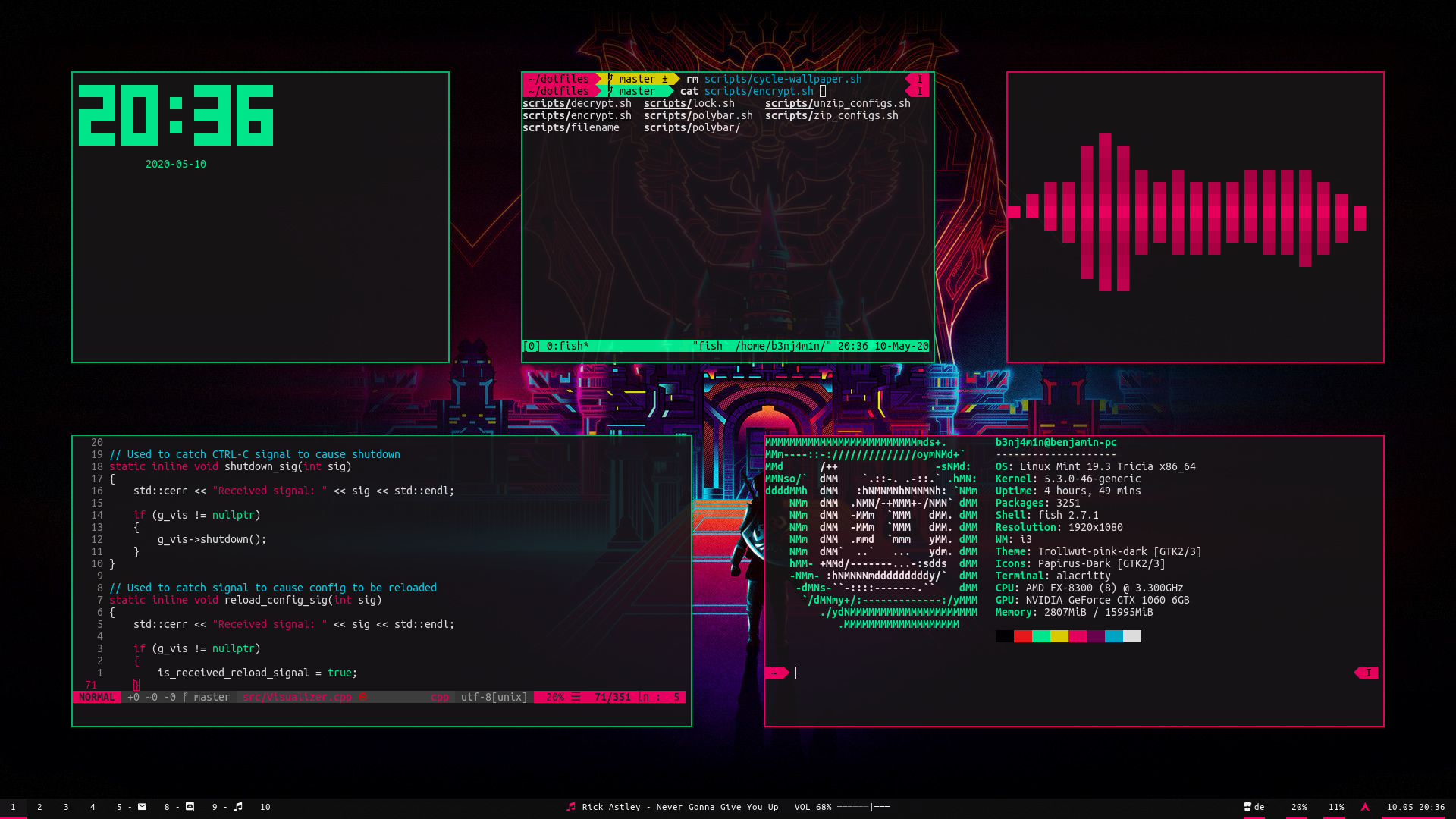Click the music note icon on workspace 9
Screen dimensions: 1456x819
238,807
